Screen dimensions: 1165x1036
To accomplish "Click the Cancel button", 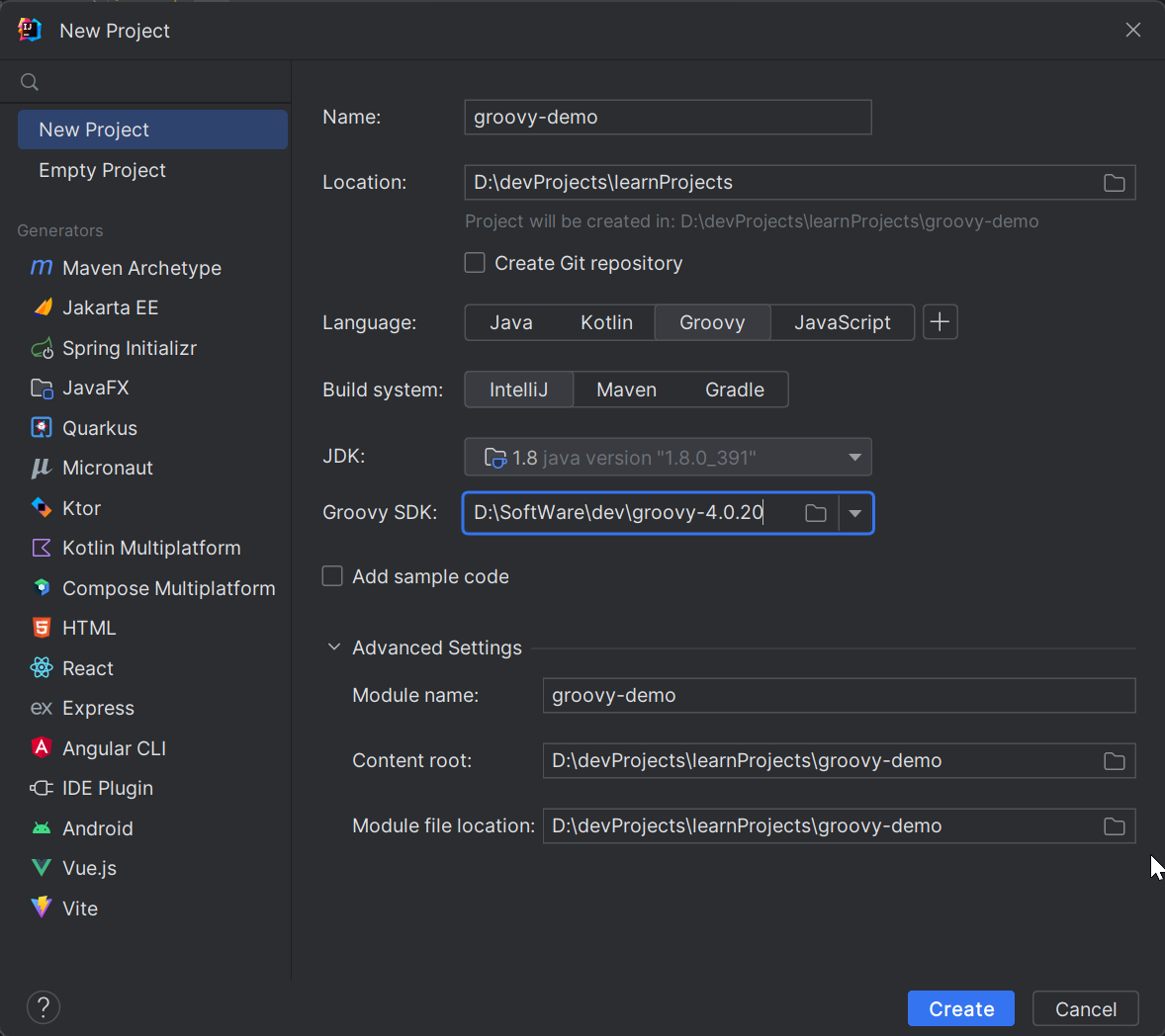I will tap(1086, 1008).
